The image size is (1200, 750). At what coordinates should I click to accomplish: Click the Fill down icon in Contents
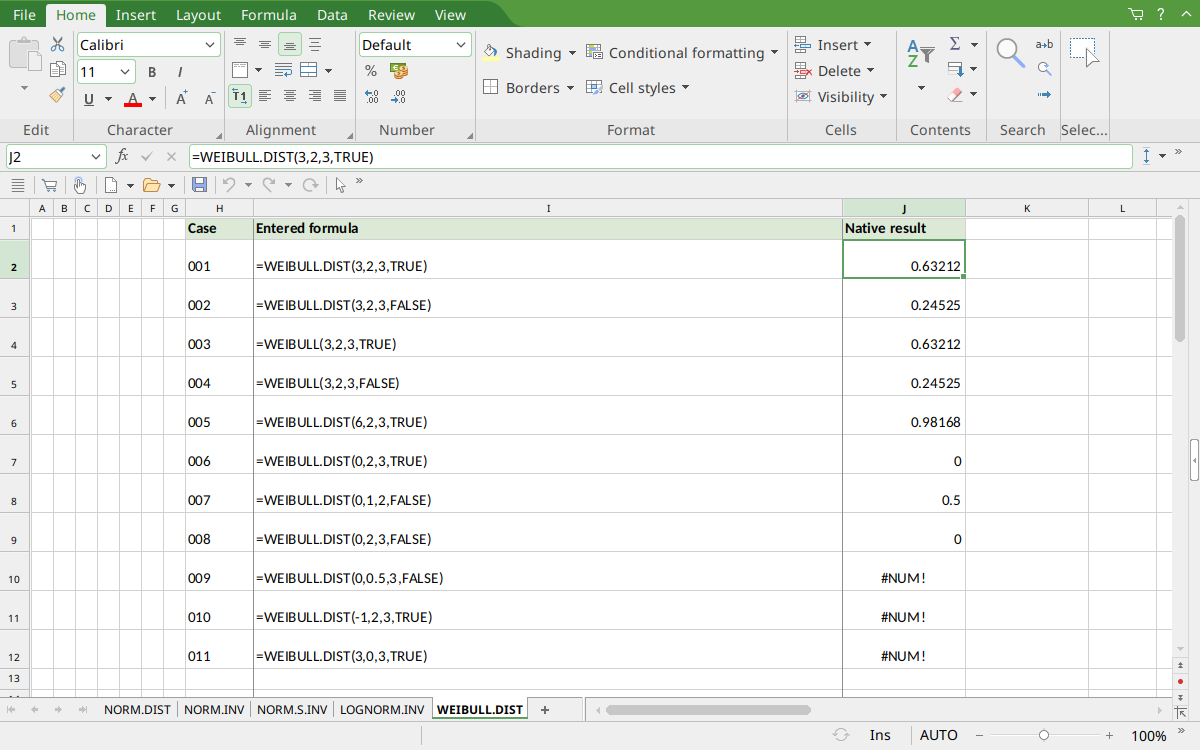click(955, 70)
